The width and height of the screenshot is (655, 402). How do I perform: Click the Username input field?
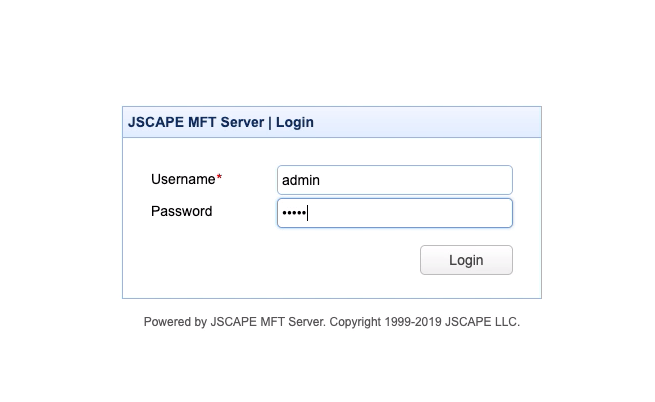click(x=394, y=180)
